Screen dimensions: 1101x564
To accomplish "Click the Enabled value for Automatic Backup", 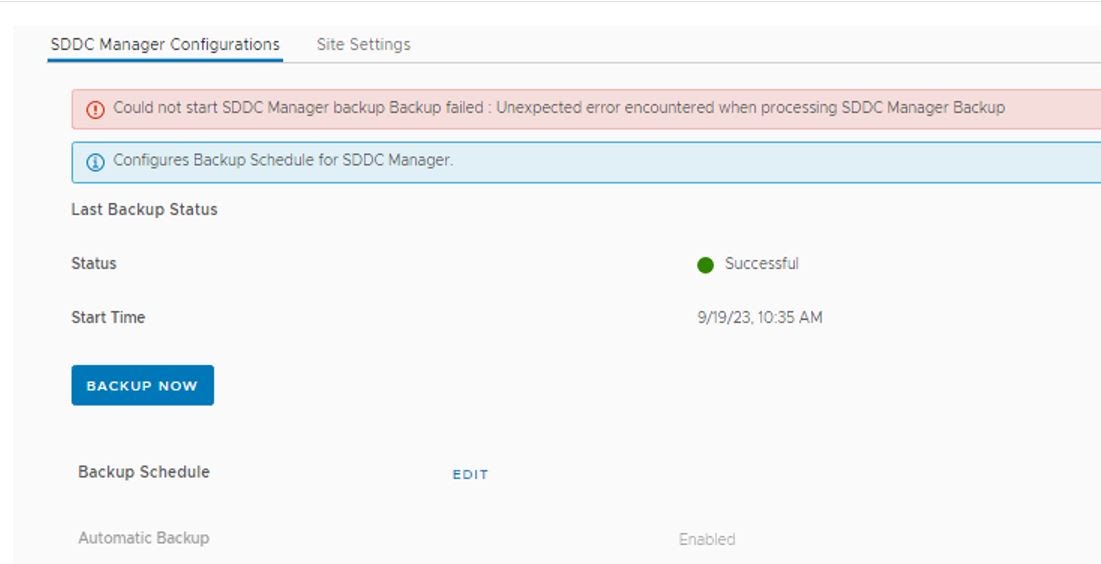I will pyautogui.click(x=706, y=539).
